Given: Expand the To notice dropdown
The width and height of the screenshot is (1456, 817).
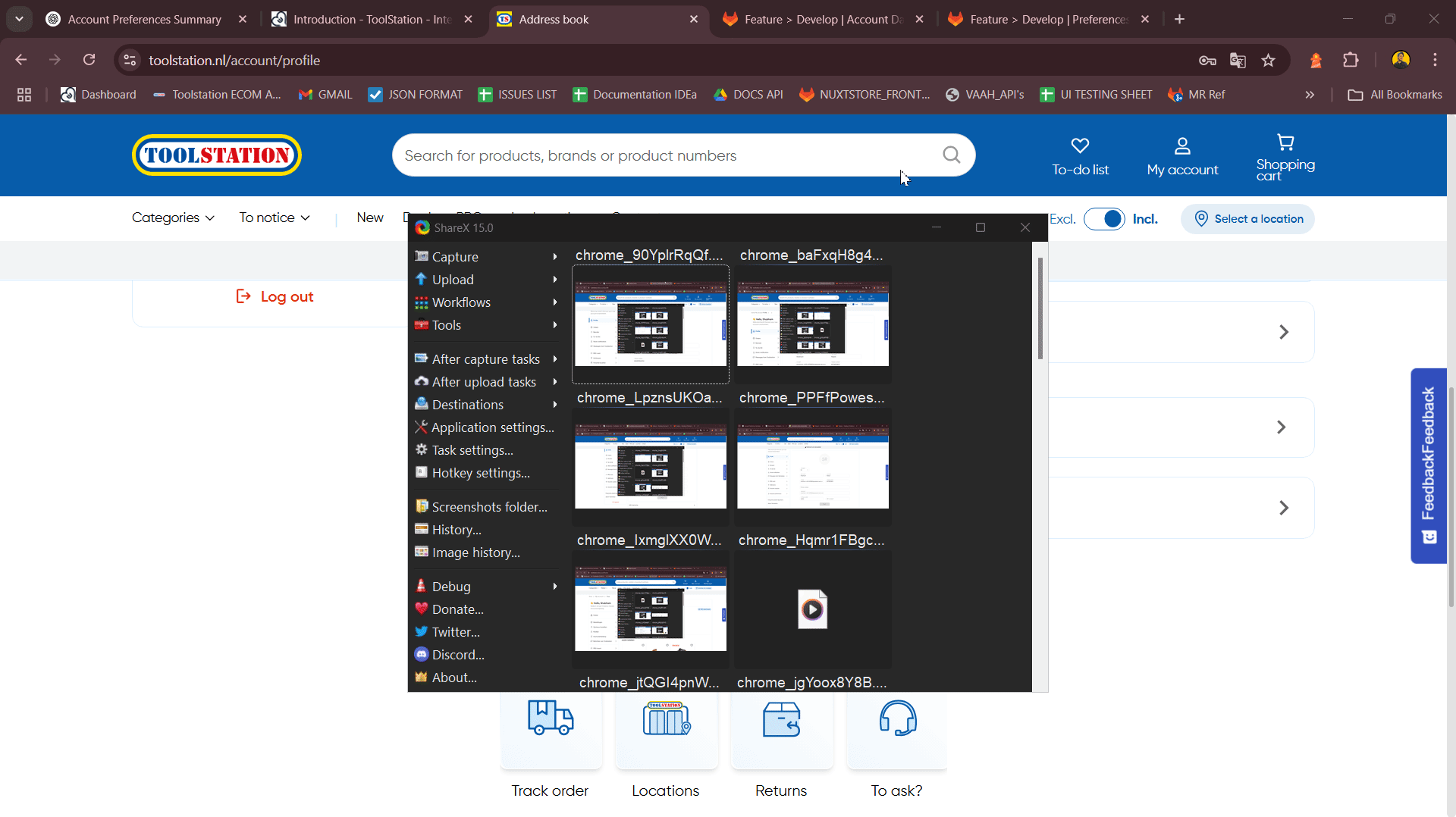Looking at the screenshot, I should (x=275, y=218).
